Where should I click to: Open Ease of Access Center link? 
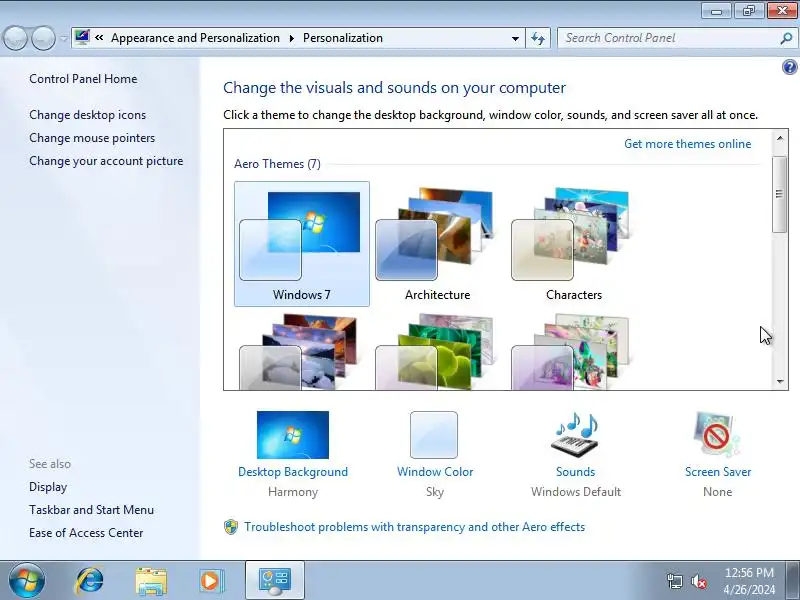coord(86,533)
